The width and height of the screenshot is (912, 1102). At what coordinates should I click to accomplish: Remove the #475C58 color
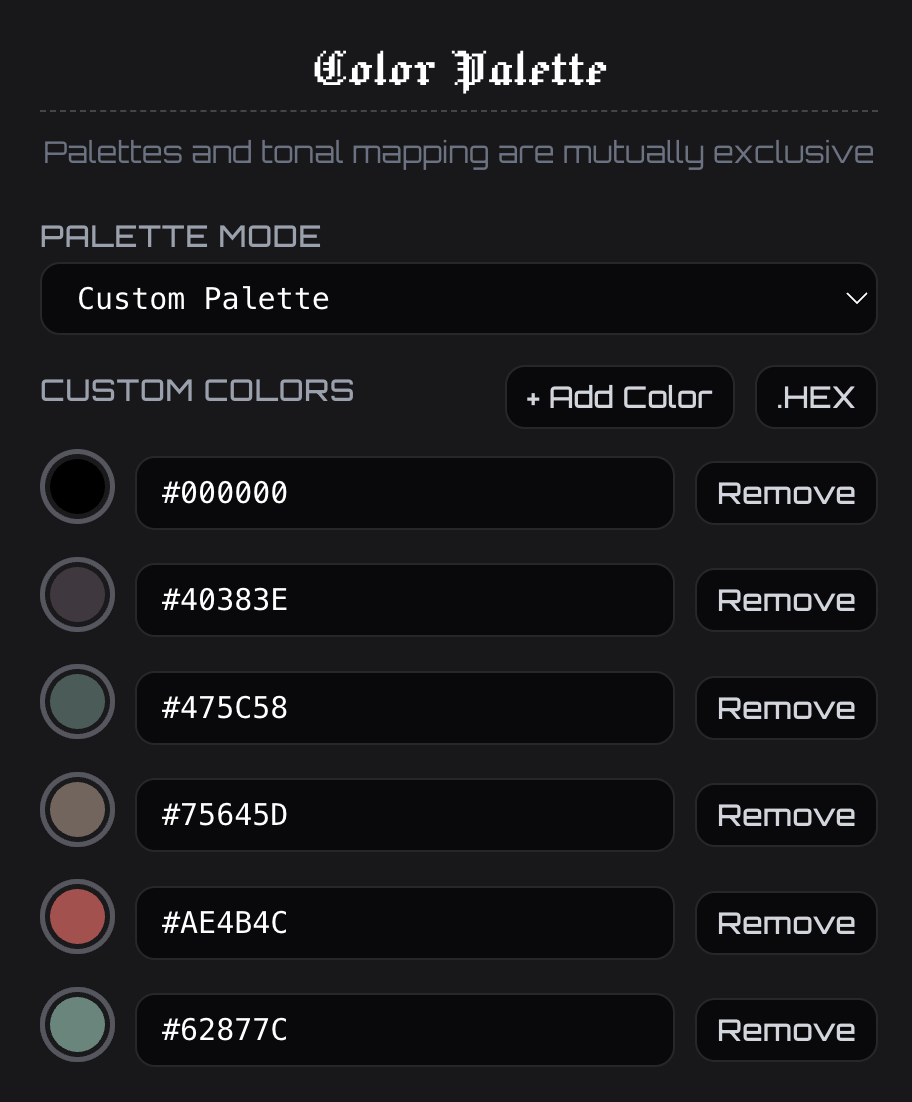786,708
